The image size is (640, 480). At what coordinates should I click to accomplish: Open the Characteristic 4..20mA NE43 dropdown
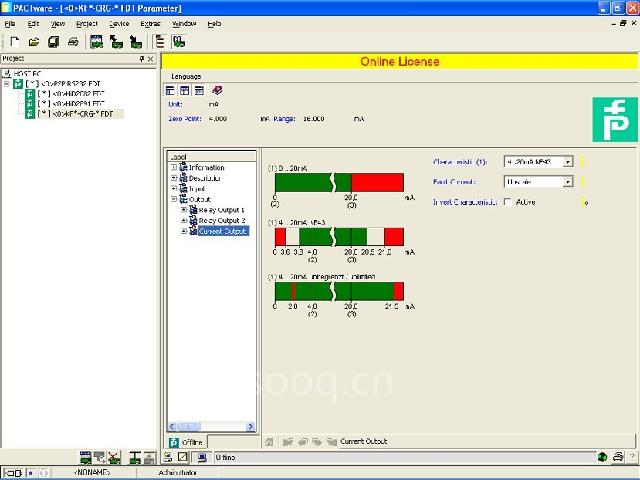[567, 161]
